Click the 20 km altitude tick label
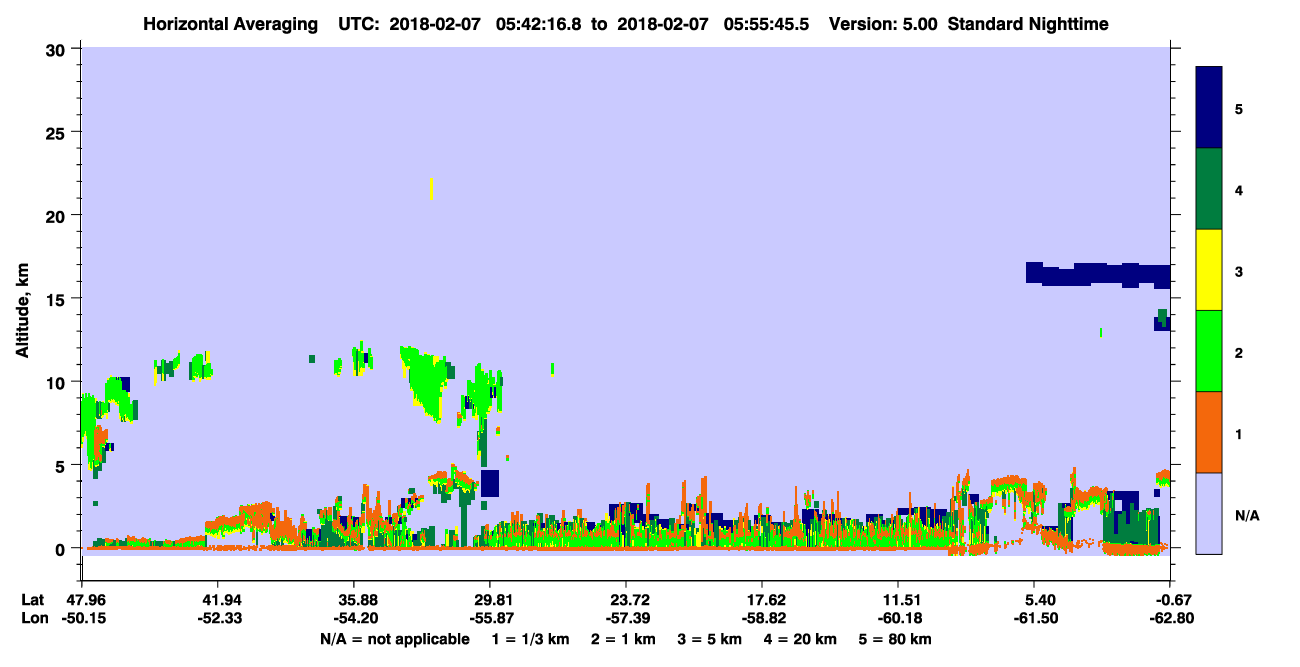 pyautogui.click(x=58, y=215)
